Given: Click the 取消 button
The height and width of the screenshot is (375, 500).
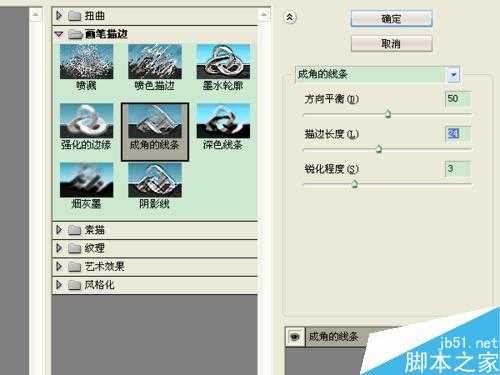Looking at the screenshot, I should pos(391,43).
